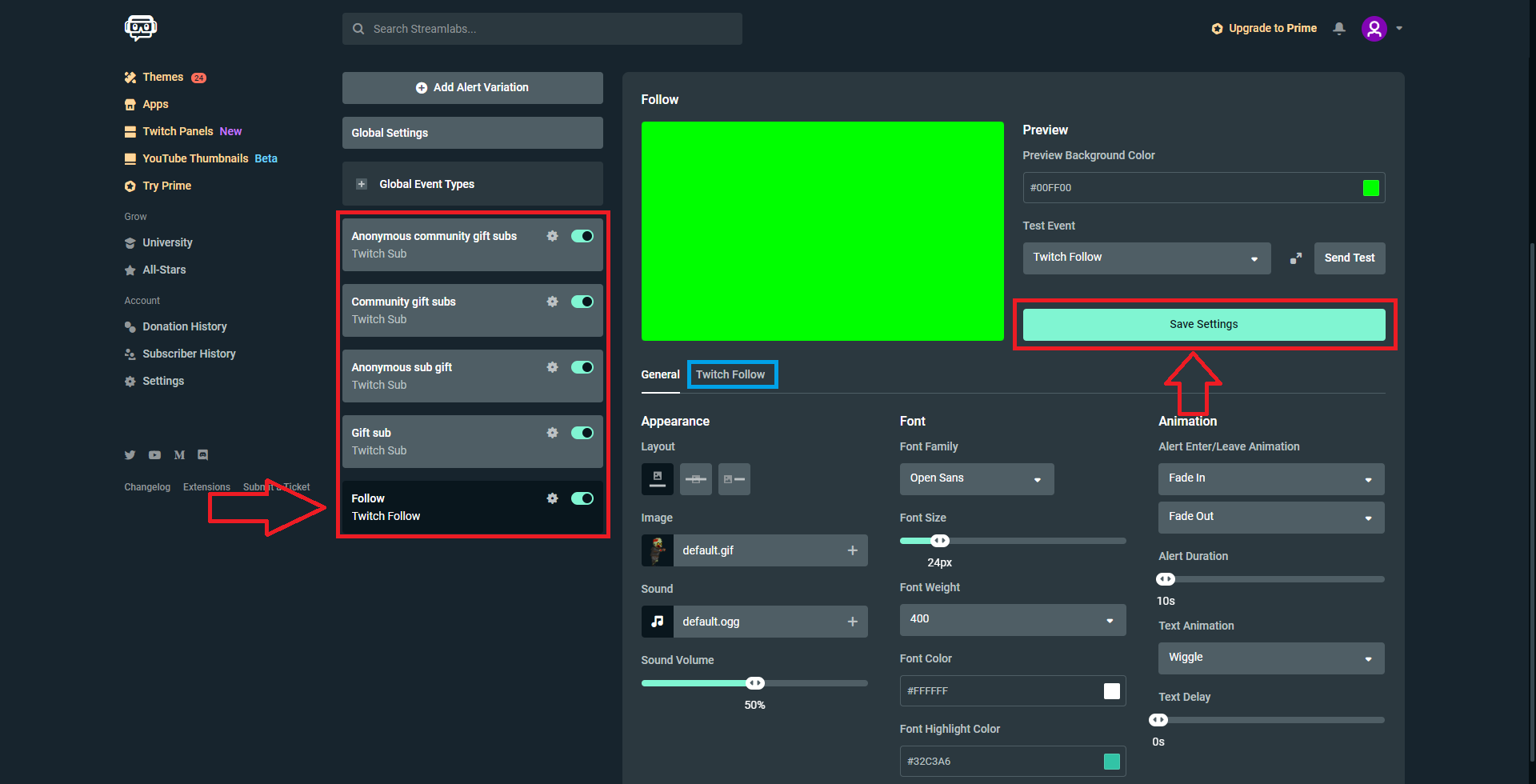Pop out the preview with expand icon

(1296, 258)
